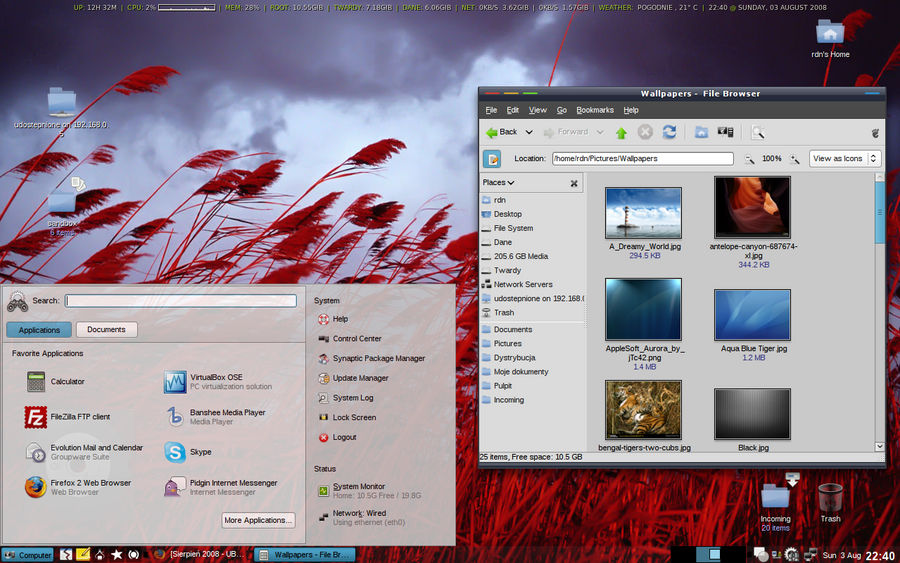900x563 pixels.
Task: Select the antelope-canyon thumbnail
Action: (x=752, y=207)
